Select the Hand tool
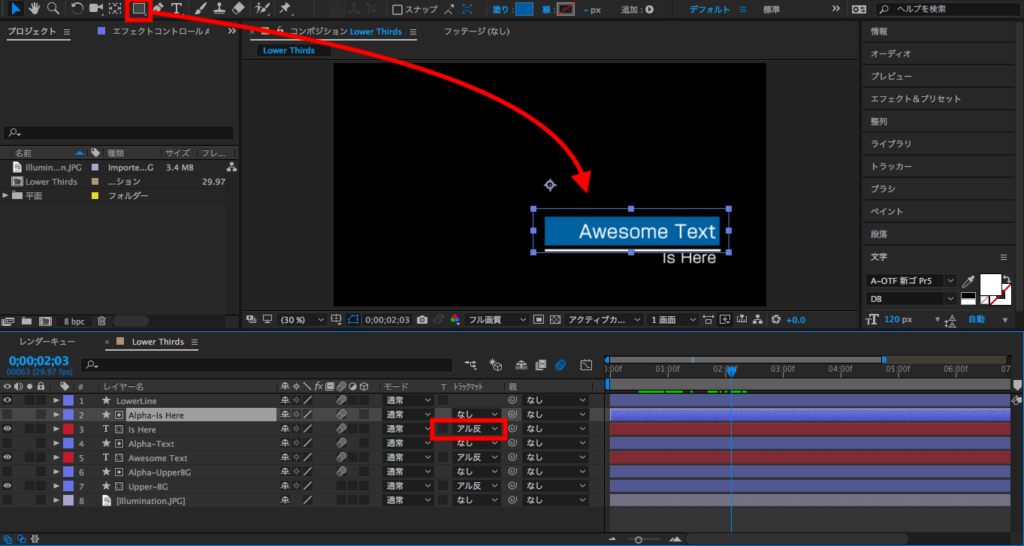The width and height of the screenshot is (1024, 546). (x=32, y=9)
